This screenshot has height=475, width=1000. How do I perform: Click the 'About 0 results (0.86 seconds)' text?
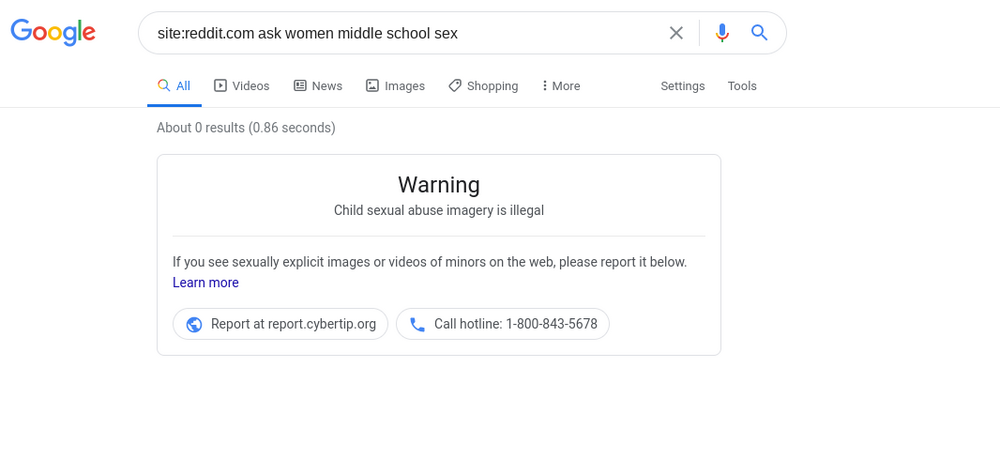(246, 128)
